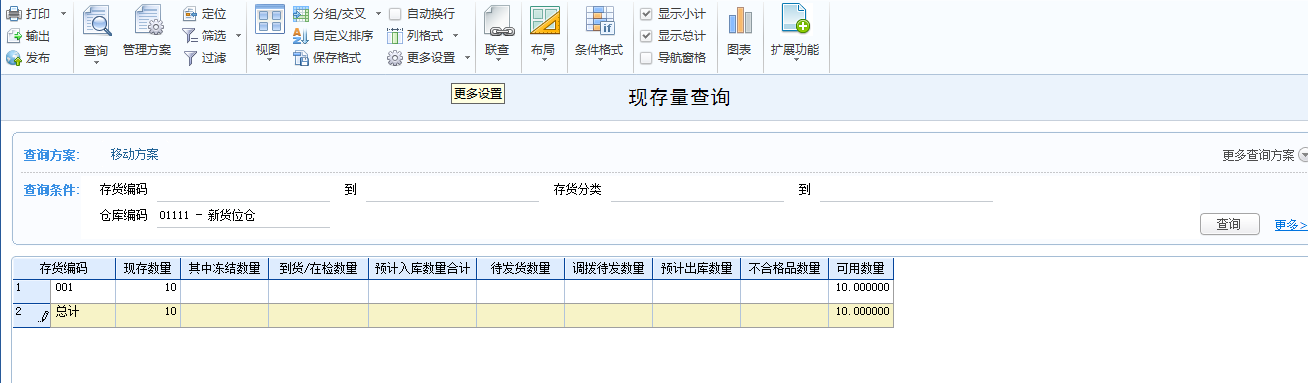Viewport: 1308px width, 383px height.
Task: Expand the 筛选 dropdown arrow
Action: (238, 36)
